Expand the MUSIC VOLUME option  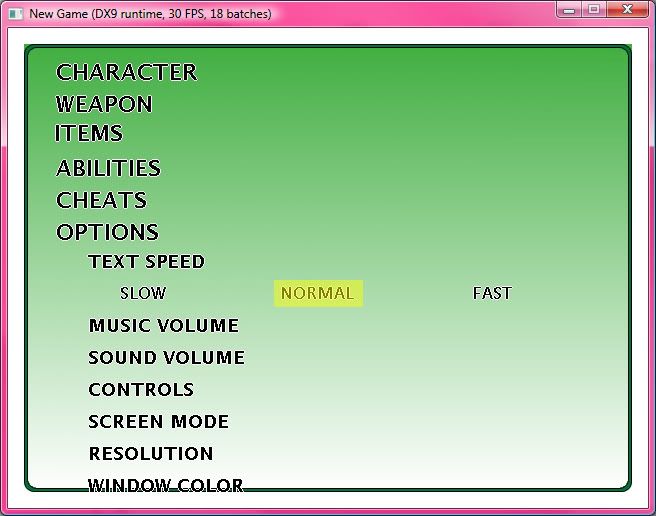point(164,326)
